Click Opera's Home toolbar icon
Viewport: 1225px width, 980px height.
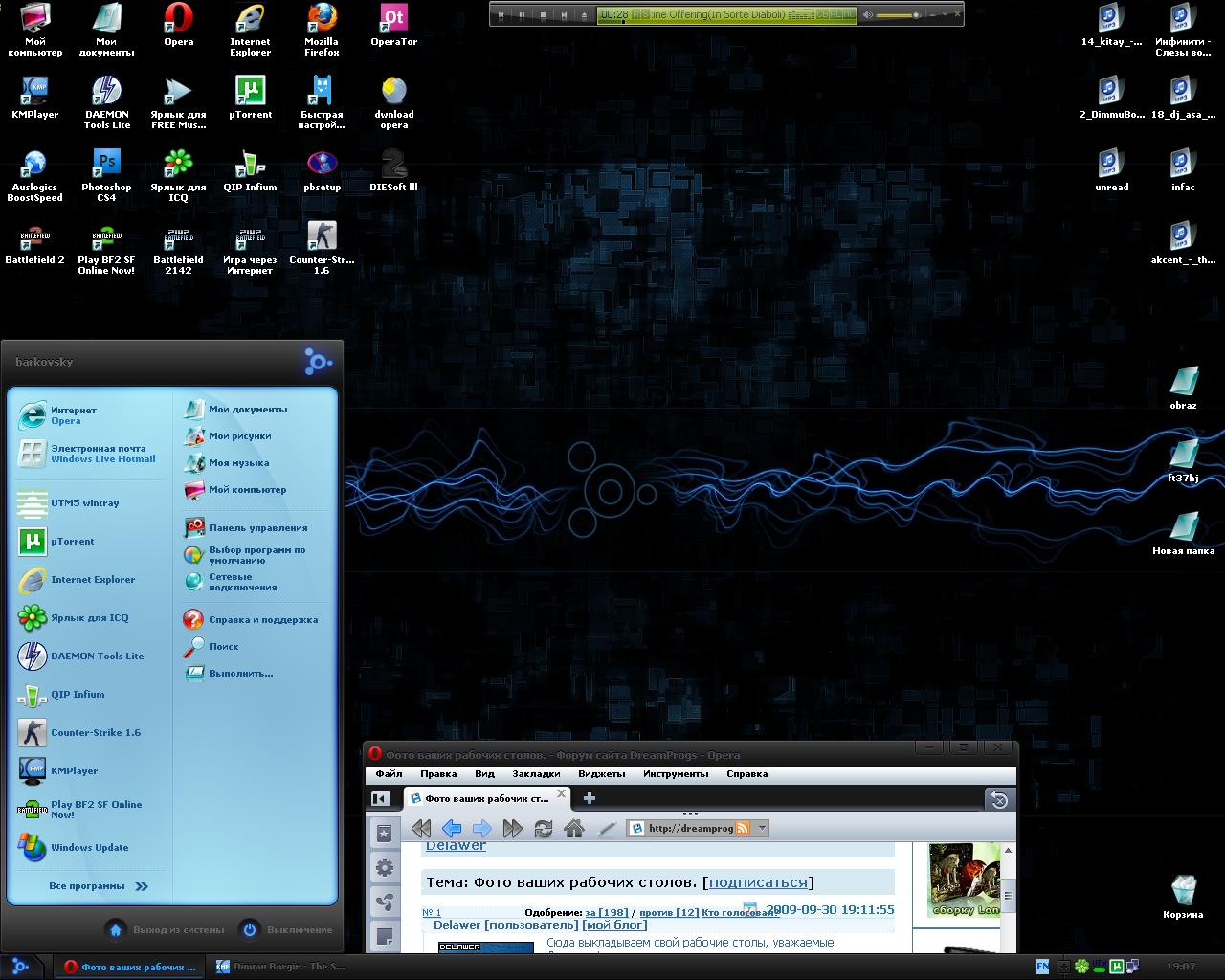(x=574, y=829)
